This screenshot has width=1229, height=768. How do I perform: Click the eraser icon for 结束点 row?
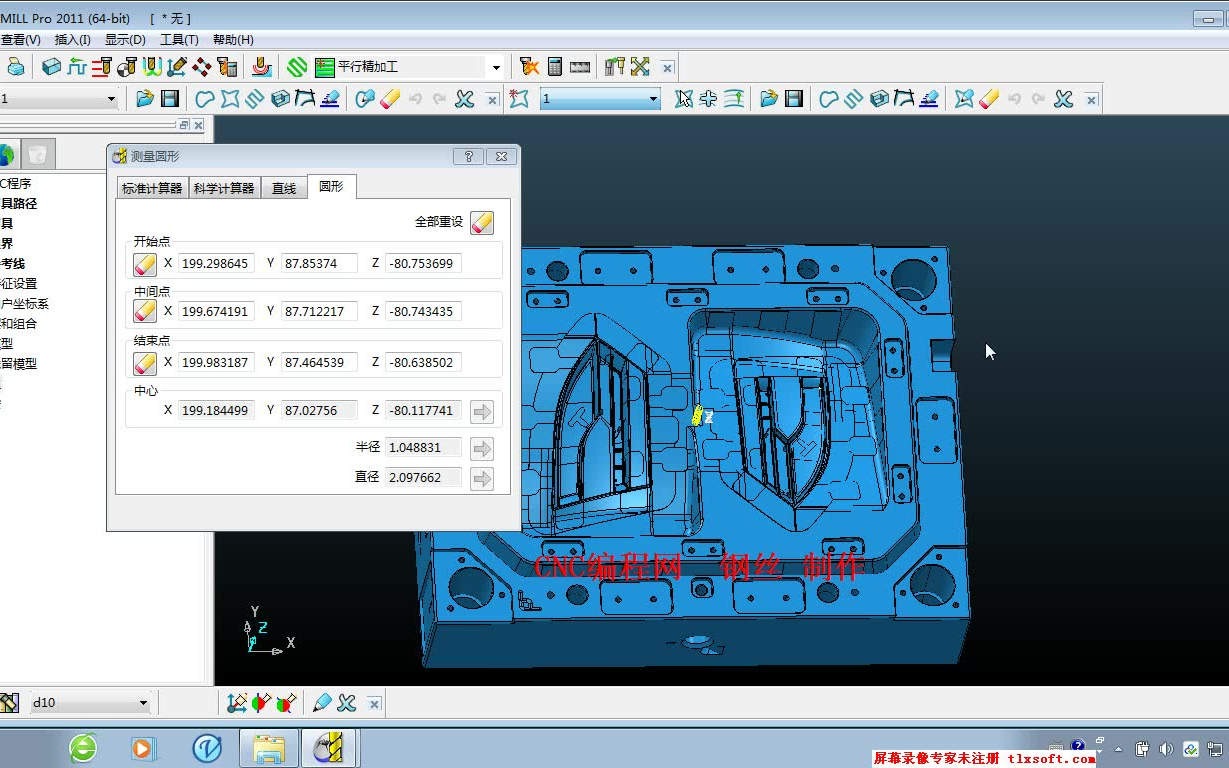(146, 362)
